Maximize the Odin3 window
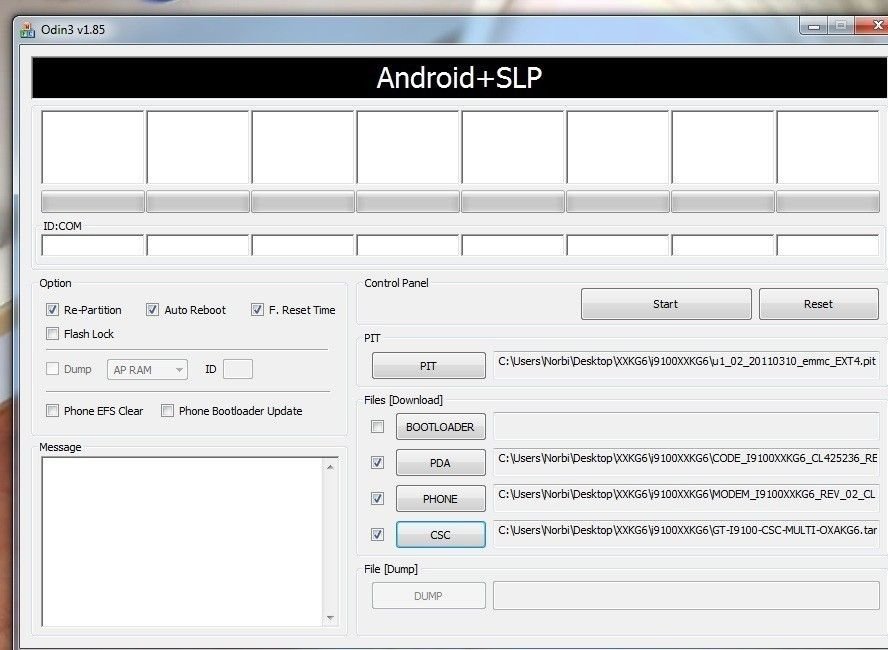 (841, 26)
